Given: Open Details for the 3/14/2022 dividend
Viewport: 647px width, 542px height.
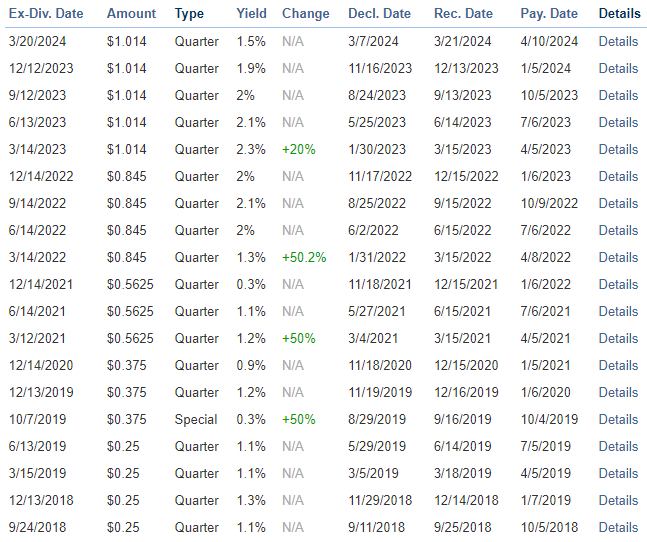Looking at the screenshot, I should (x=618, y=257).
